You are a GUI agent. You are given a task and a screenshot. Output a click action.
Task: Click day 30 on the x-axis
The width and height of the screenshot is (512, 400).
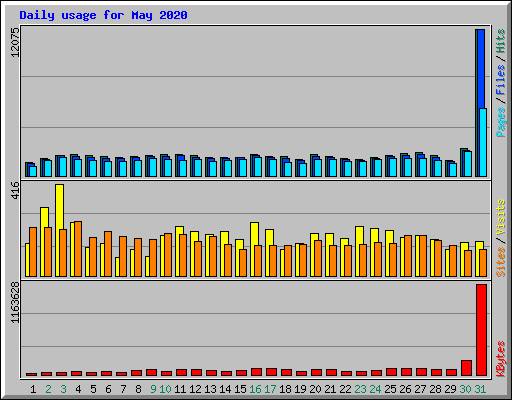tap(465, 389)
